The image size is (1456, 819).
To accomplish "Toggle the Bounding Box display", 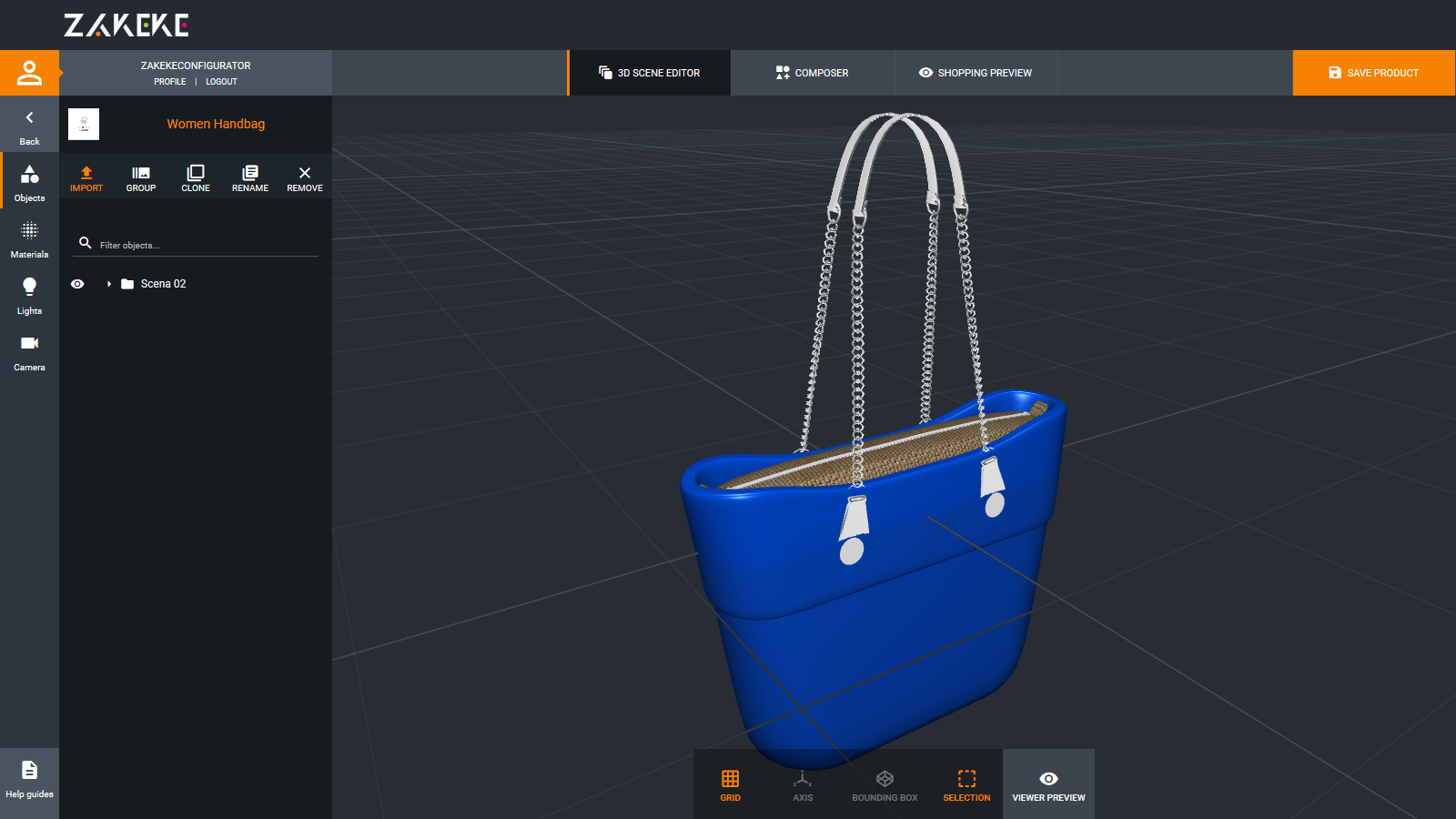I will pyautogui.click(x=885, y=784).
